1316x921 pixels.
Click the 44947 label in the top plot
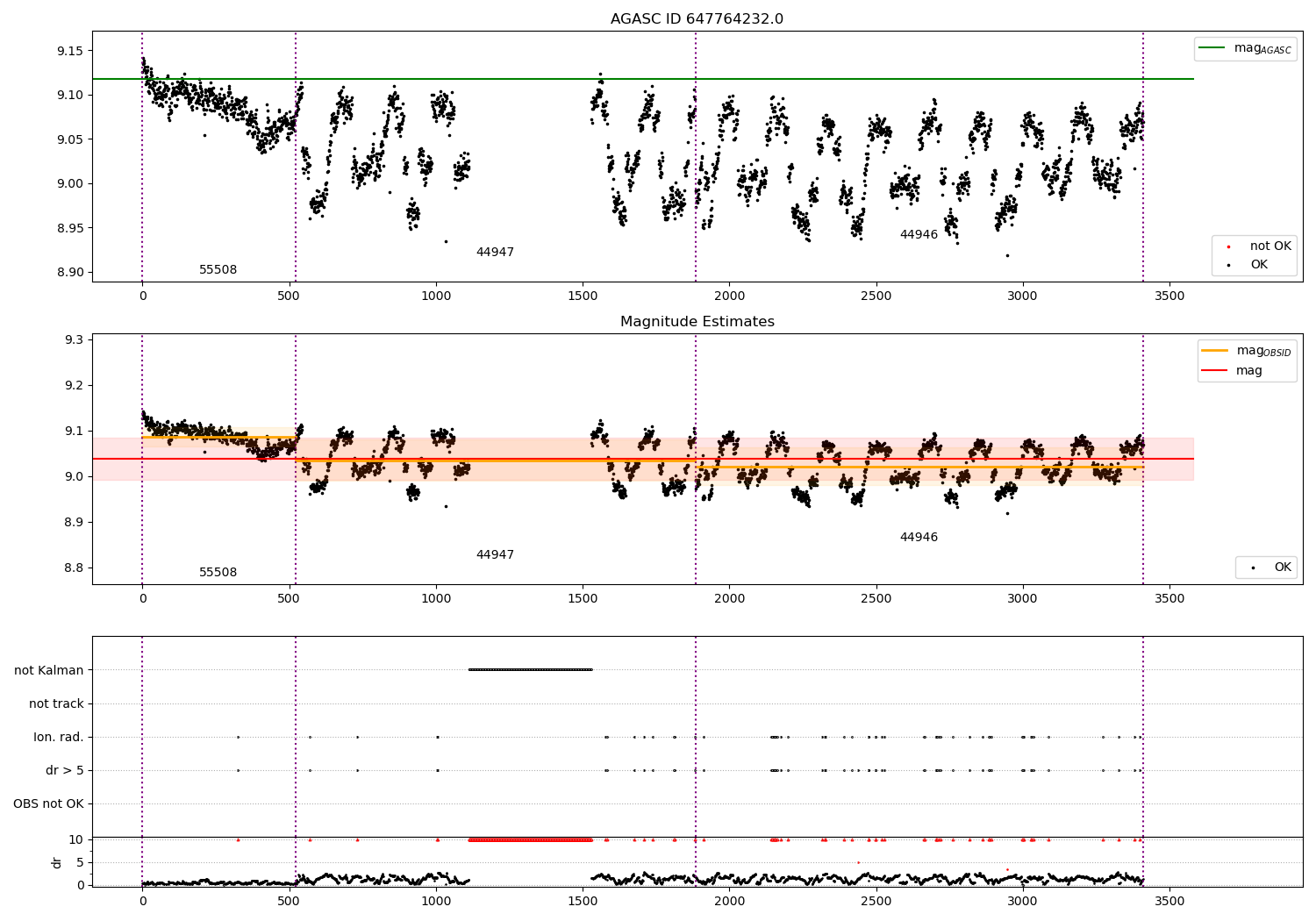pyautogui.click(x=495, y=253)
